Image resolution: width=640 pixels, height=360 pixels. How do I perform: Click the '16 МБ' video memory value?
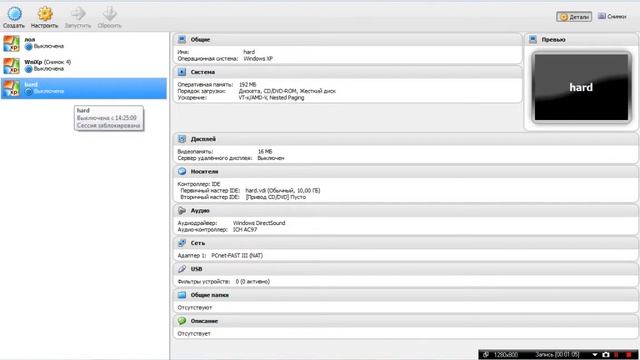pyautogui.click(x=265, y=151)
